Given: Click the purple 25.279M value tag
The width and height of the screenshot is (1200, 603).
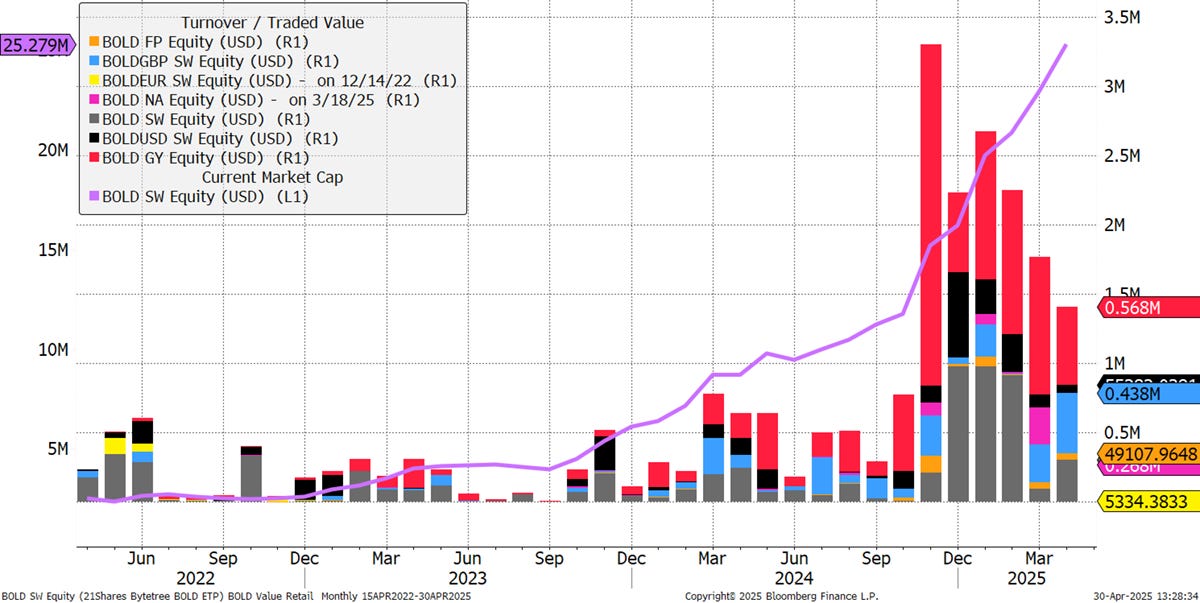Looking at the screenshot, I should tap(37, 45).
